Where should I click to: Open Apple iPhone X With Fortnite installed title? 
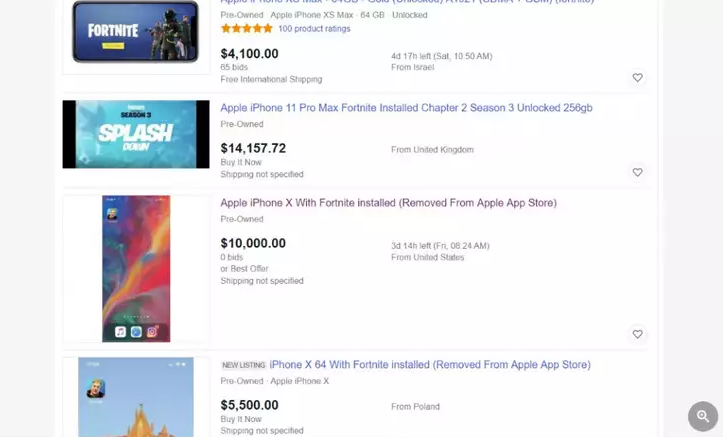click(x=388, y=203)
